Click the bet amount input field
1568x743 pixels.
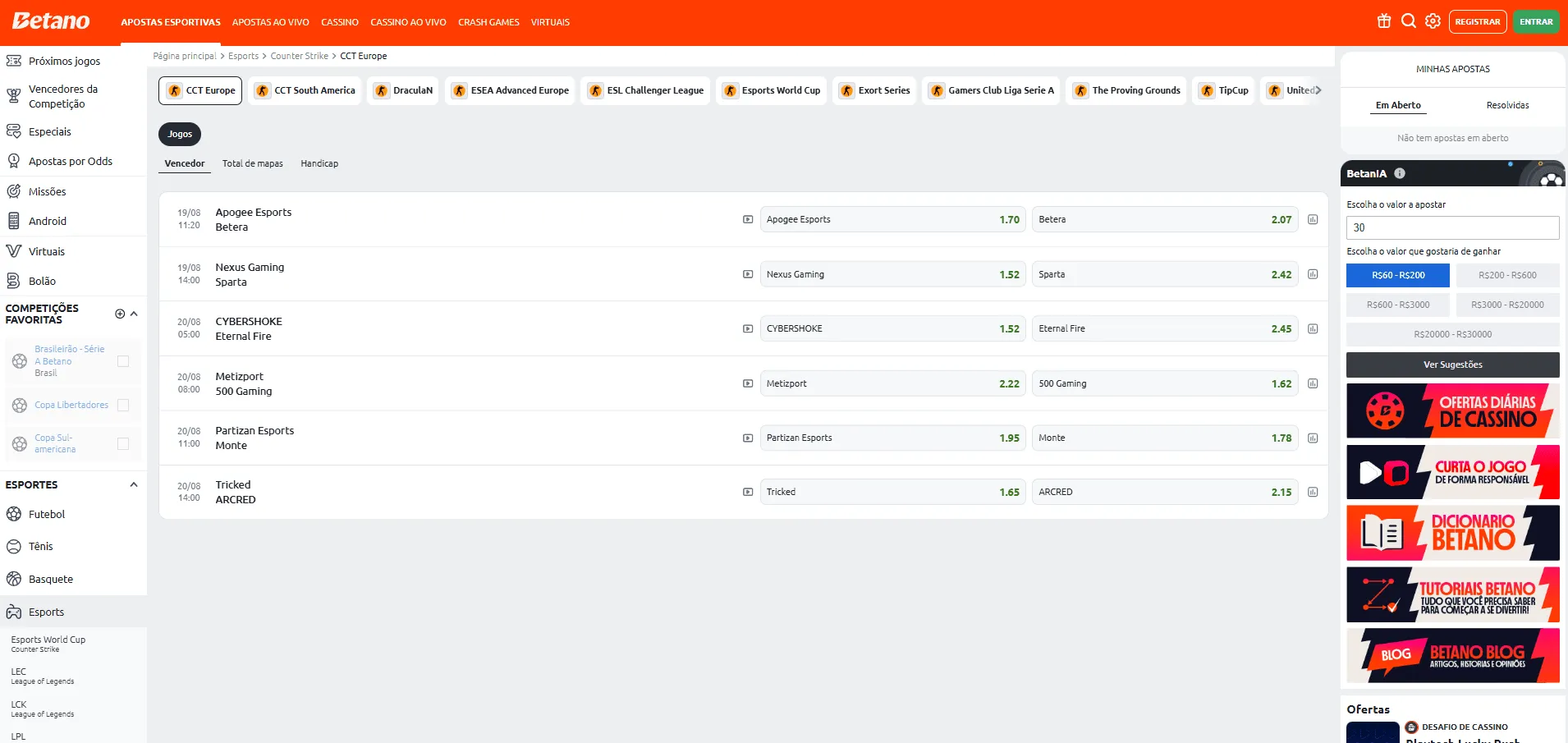click(x=1452, y=227)
